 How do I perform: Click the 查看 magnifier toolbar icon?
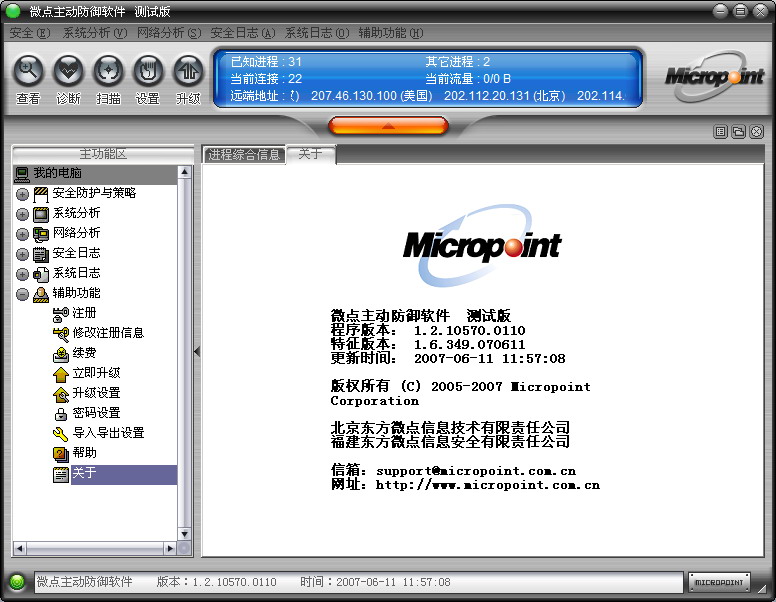[28, 71]
